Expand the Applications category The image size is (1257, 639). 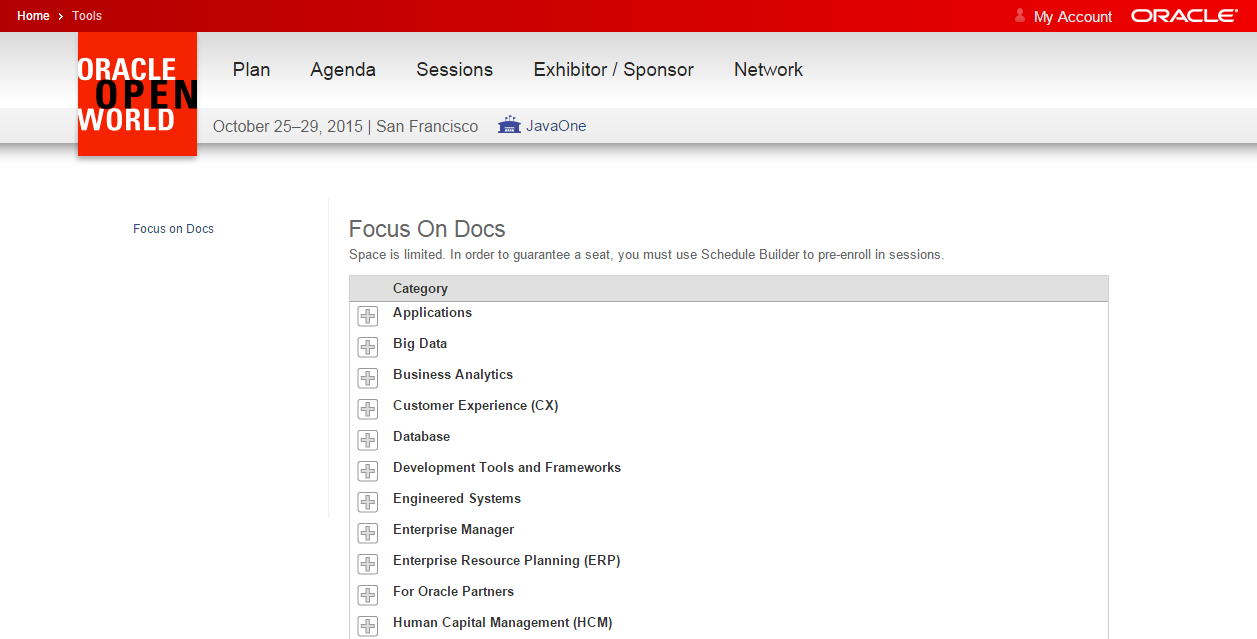pyautogui.click(x=368, y=316)
